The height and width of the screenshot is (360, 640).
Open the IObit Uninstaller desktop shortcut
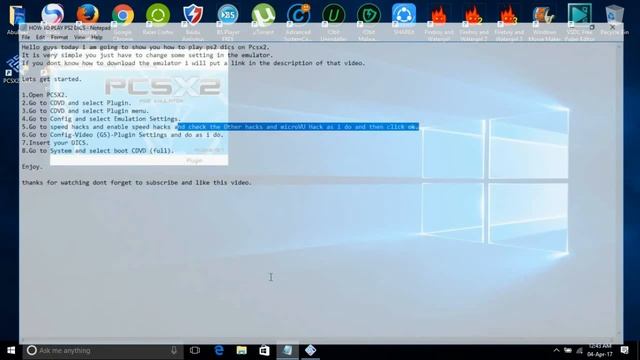pos(333,15)
